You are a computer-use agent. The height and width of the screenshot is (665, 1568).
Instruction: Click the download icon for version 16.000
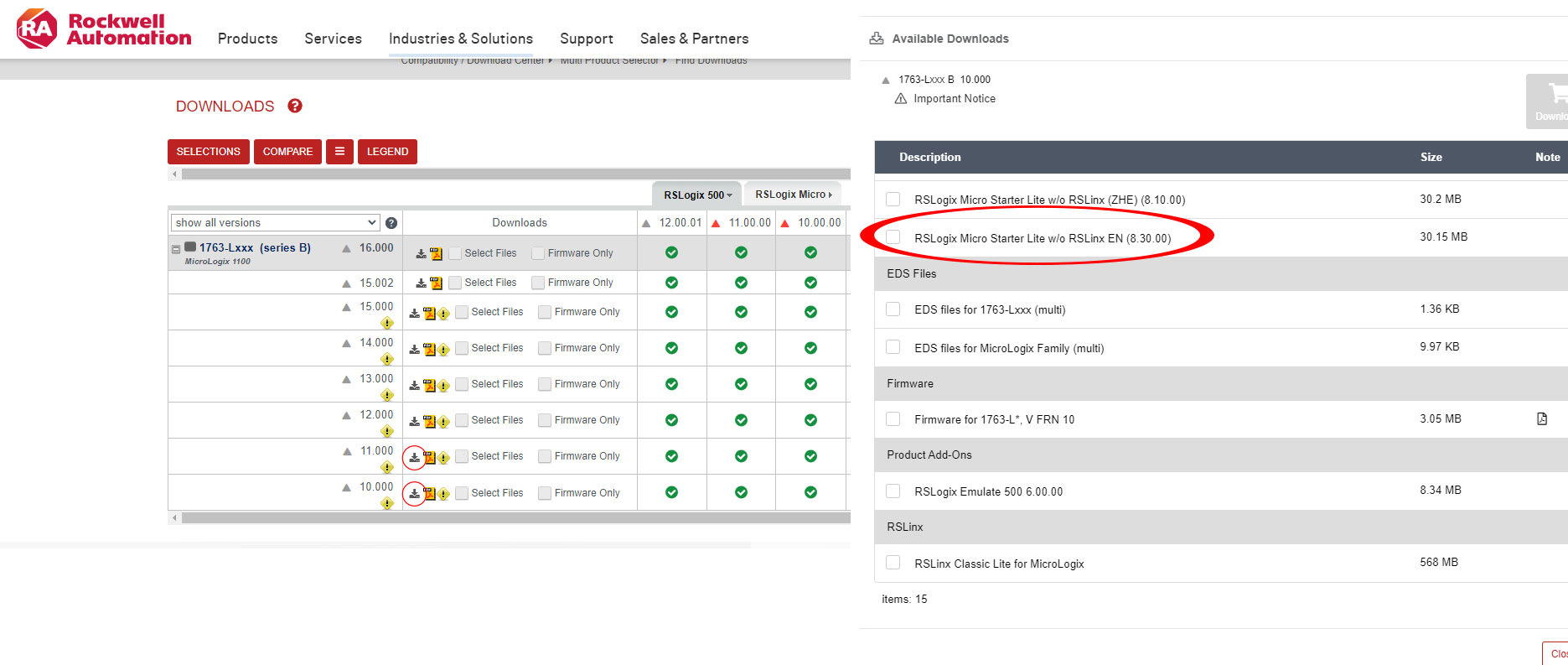pyautogui.click(x=422, y=253)
